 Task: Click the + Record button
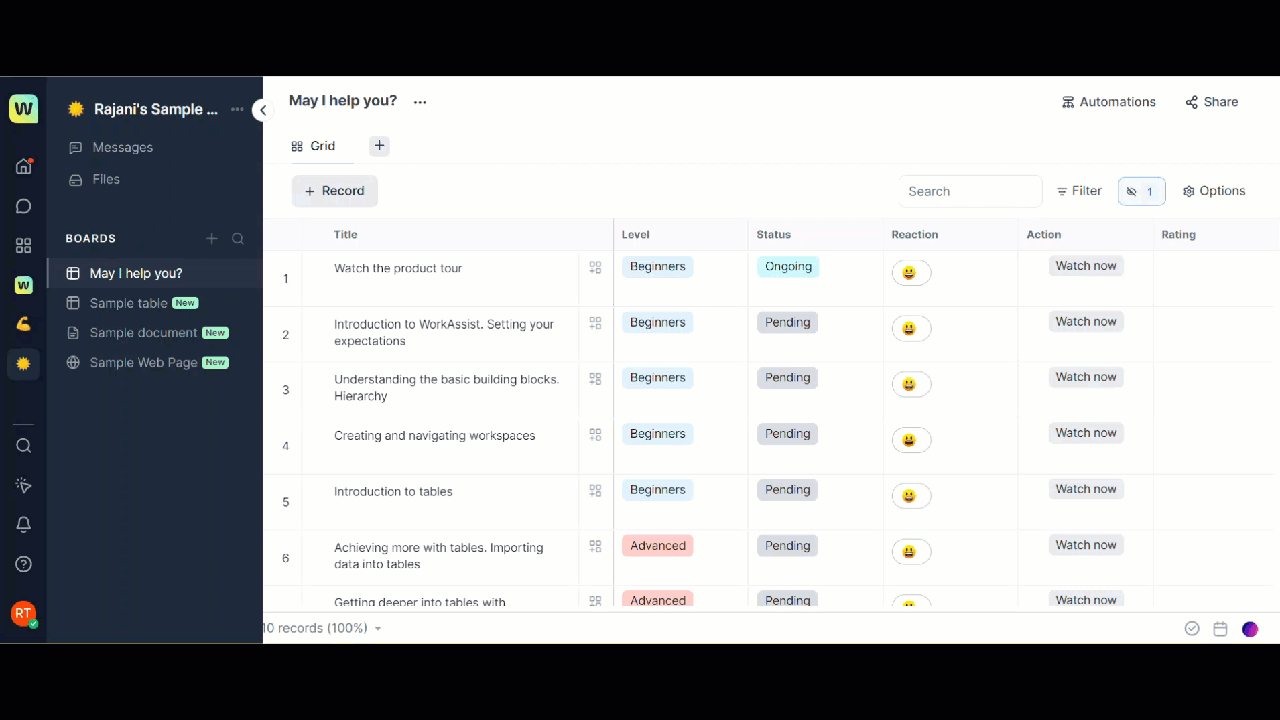(x=334, y=191)
